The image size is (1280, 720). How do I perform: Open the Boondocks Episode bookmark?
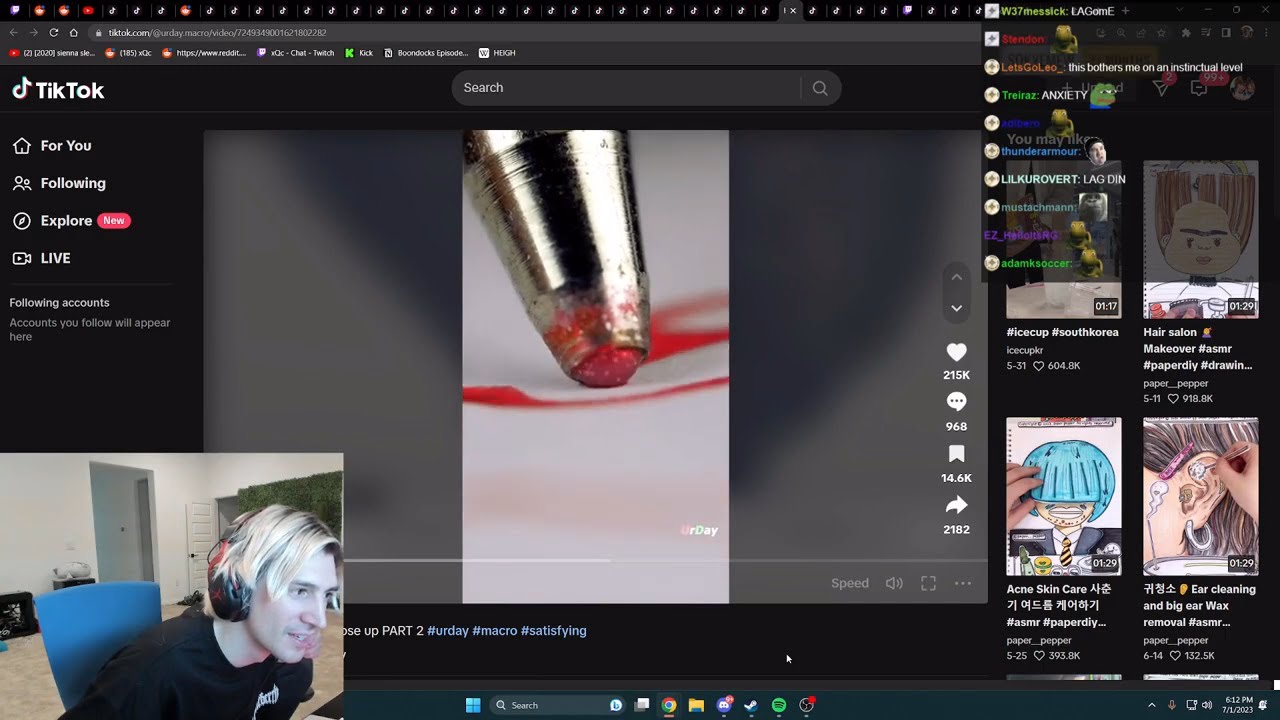pos(424,53)
